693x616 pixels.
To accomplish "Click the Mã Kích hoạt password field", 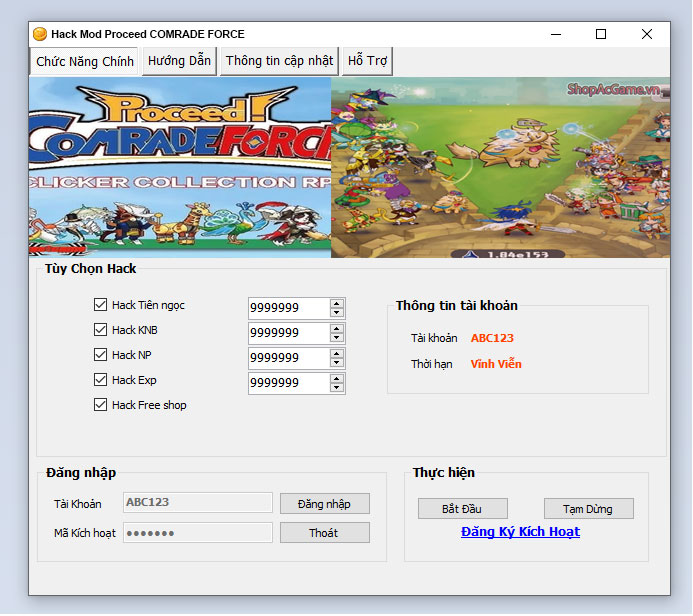I will [198, 532].
